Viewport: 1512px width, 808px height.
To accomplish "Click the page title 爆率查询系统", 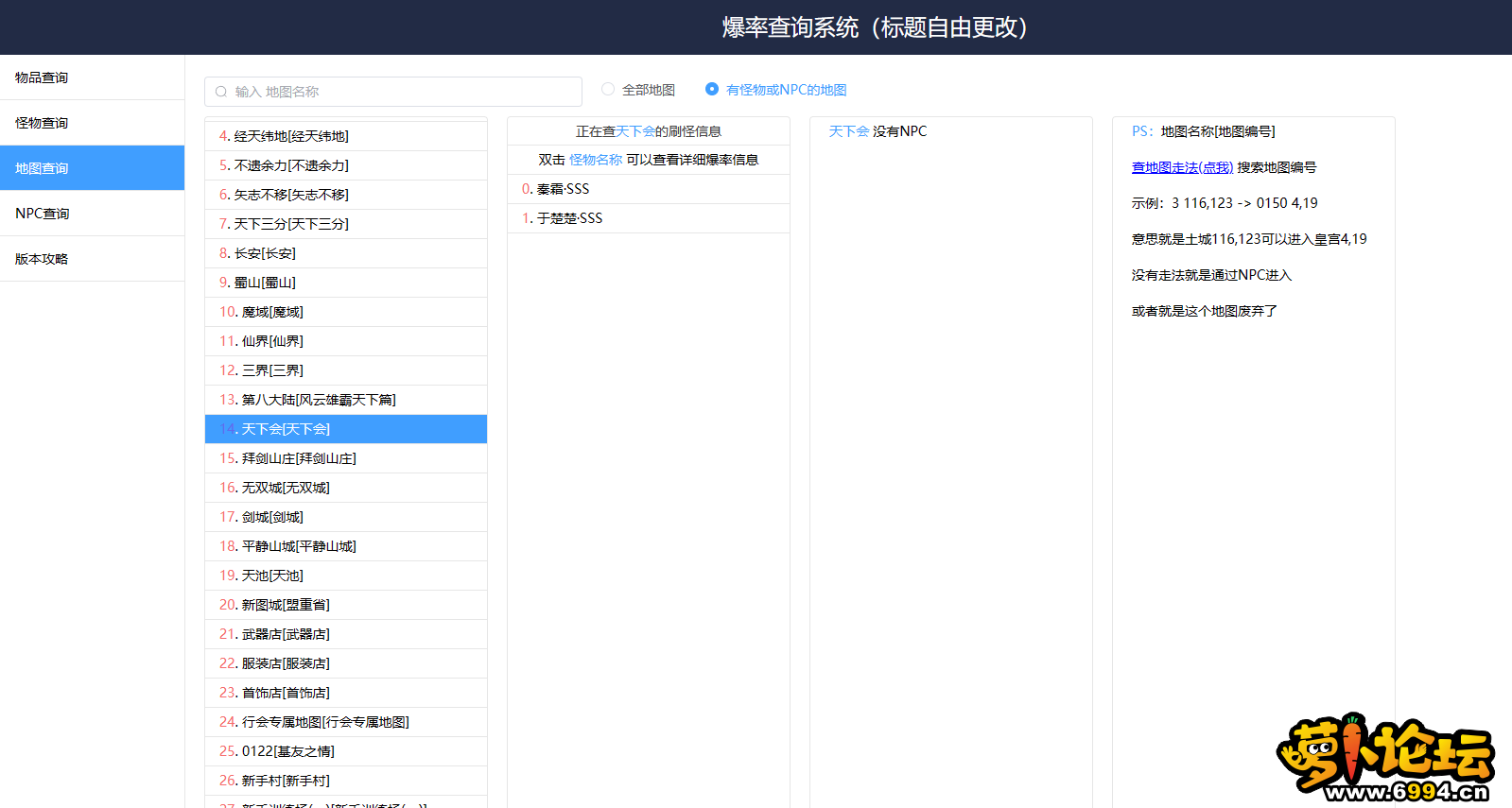I will (x=875, y=27).
